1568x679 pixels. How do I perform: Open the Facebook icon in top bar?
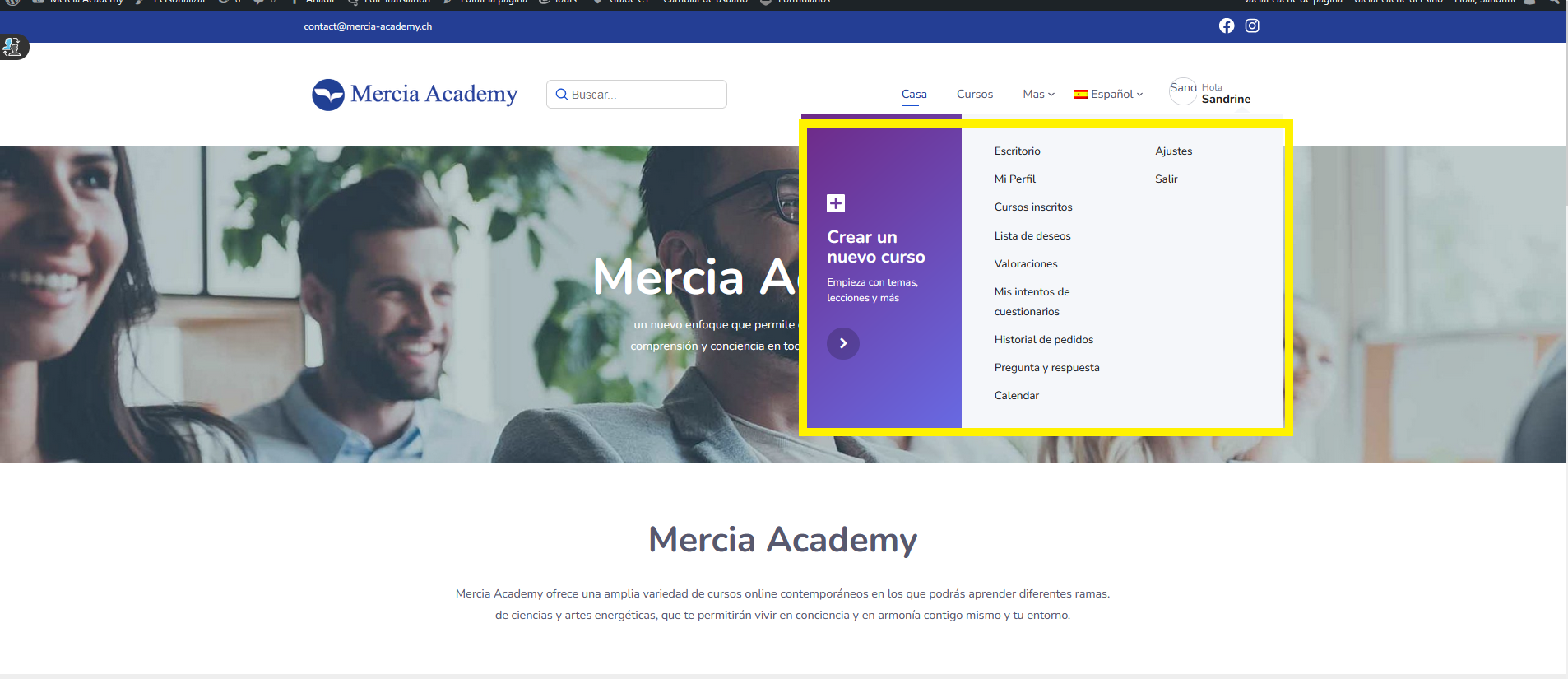click(1227, 26)
